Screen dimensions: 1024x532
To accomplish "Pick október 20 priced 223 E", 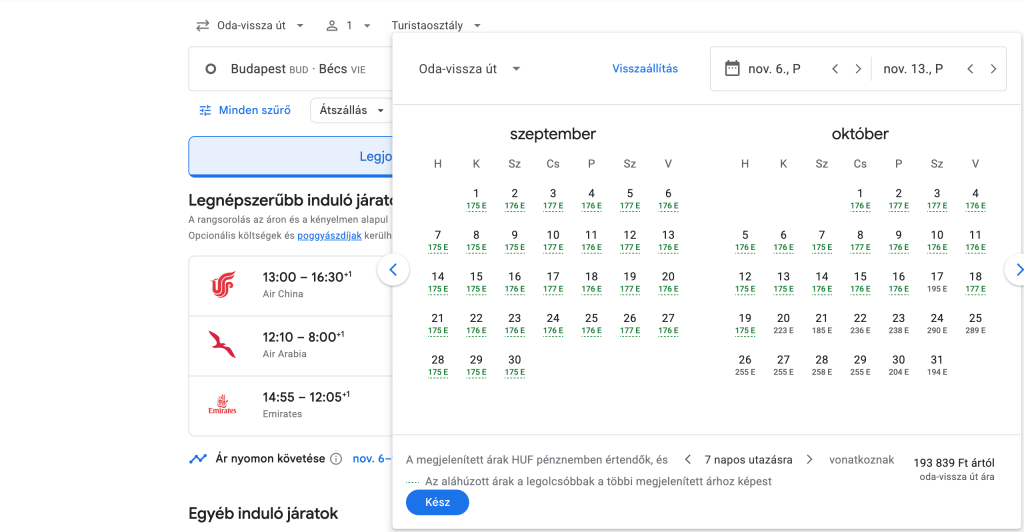I will point(783,324).
